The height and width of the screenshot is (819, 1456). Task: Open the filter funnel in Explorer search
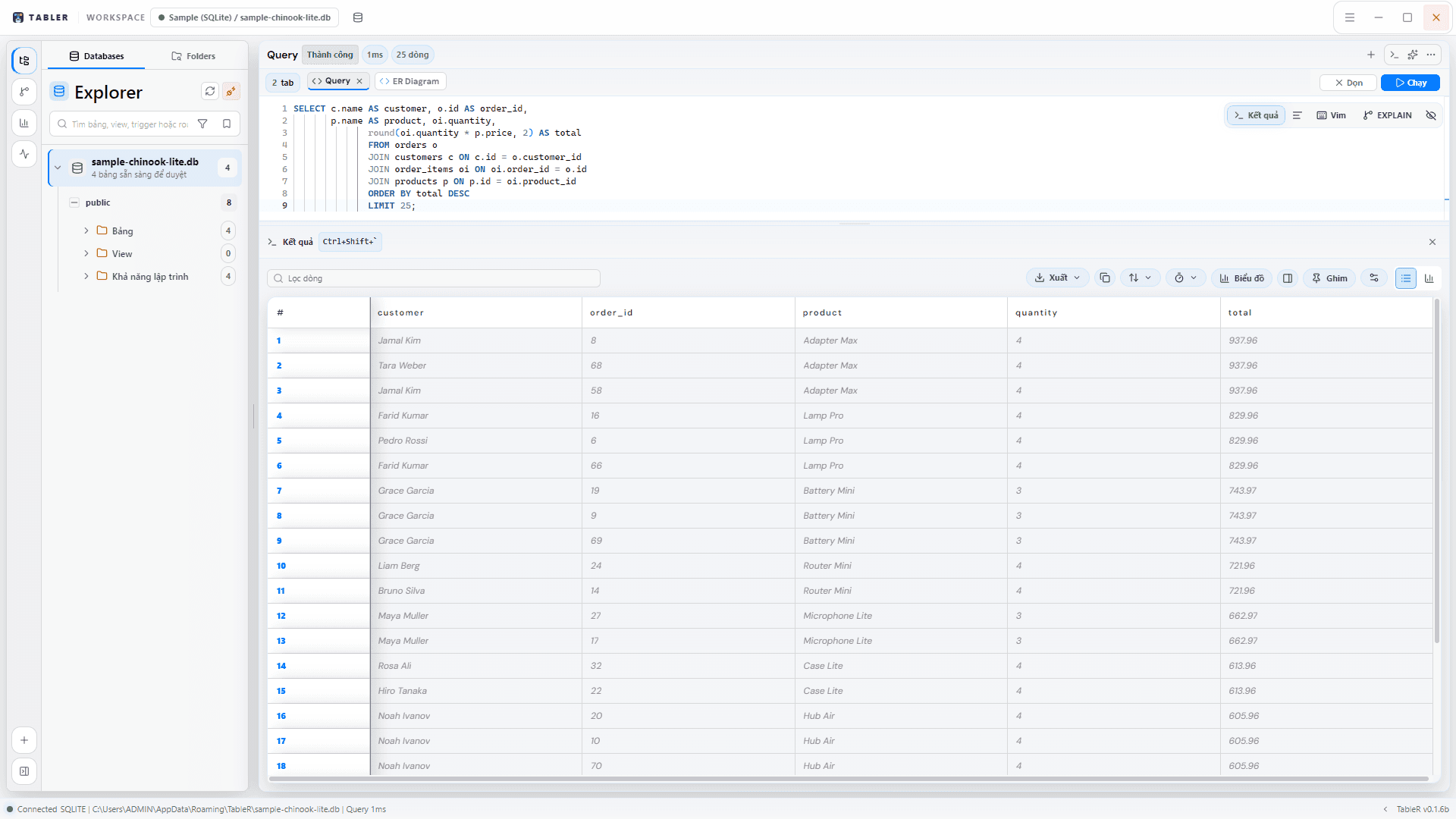[202, 124]
